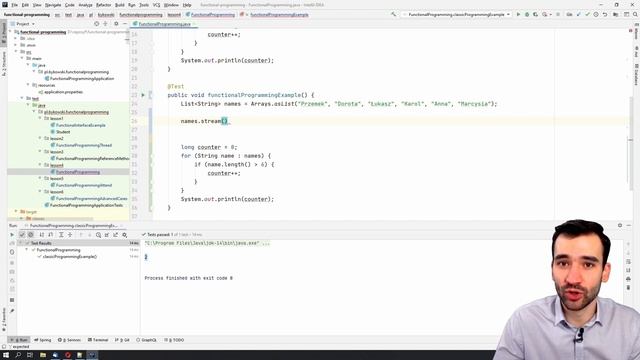
Task: Click expand-all icon in Project panel header
Action: coord(106,24)
